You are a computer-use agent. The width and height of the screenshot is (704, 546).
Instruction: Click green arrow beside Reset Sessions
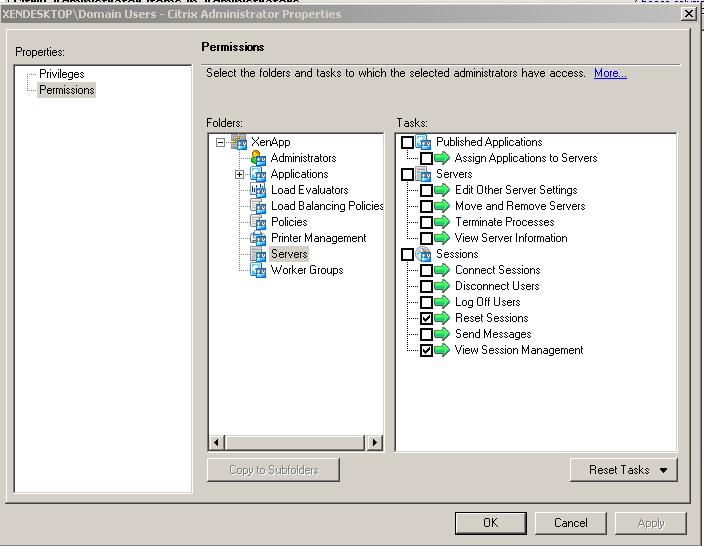[442, 318]
